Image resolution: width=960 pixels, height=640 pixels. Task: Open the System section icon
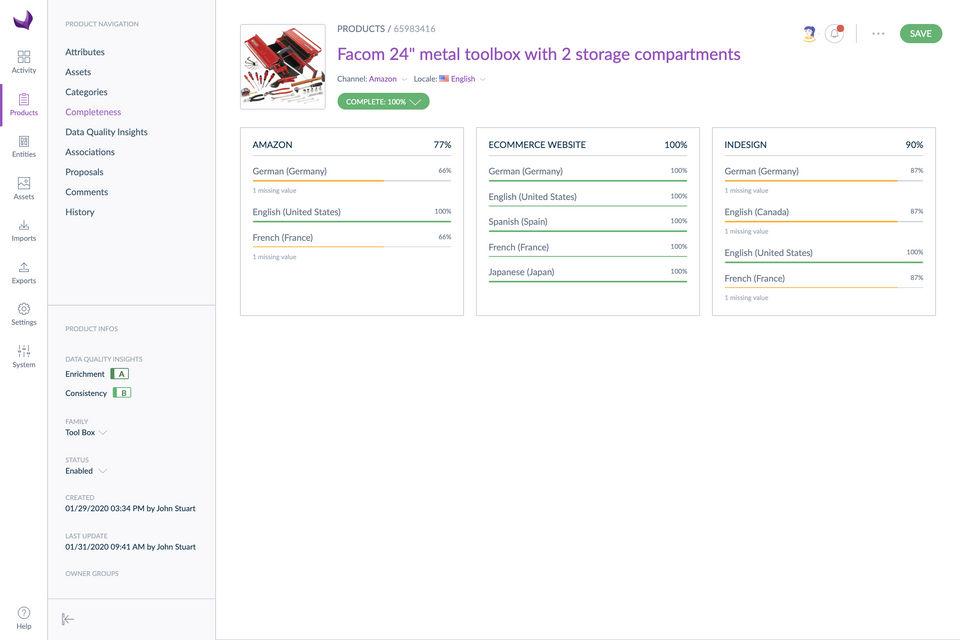click(x=24, y=356)
